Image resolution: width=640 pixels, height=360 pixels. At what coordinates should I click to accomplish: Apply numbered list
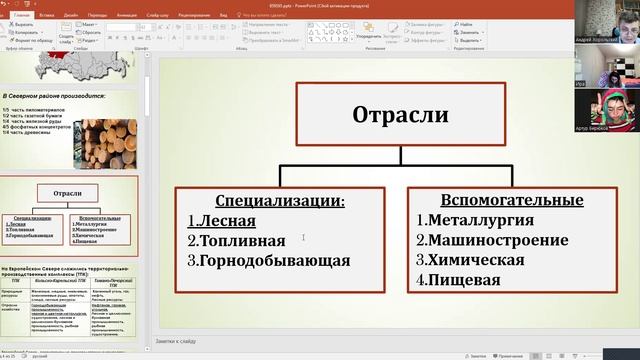coord(201,27)
